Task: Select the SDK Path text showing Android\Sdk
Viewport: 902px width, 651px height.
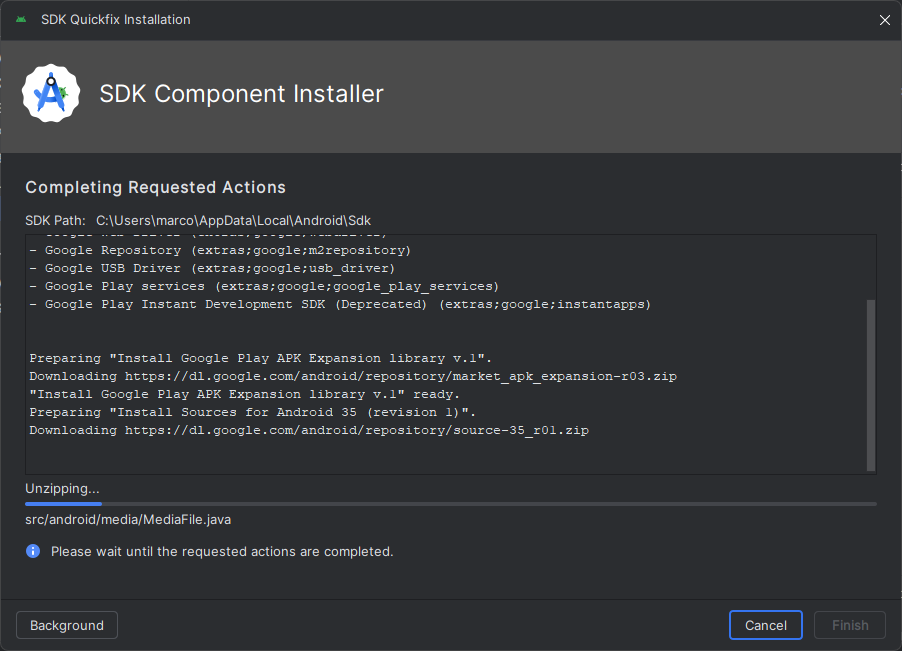Action: [234, 220]
